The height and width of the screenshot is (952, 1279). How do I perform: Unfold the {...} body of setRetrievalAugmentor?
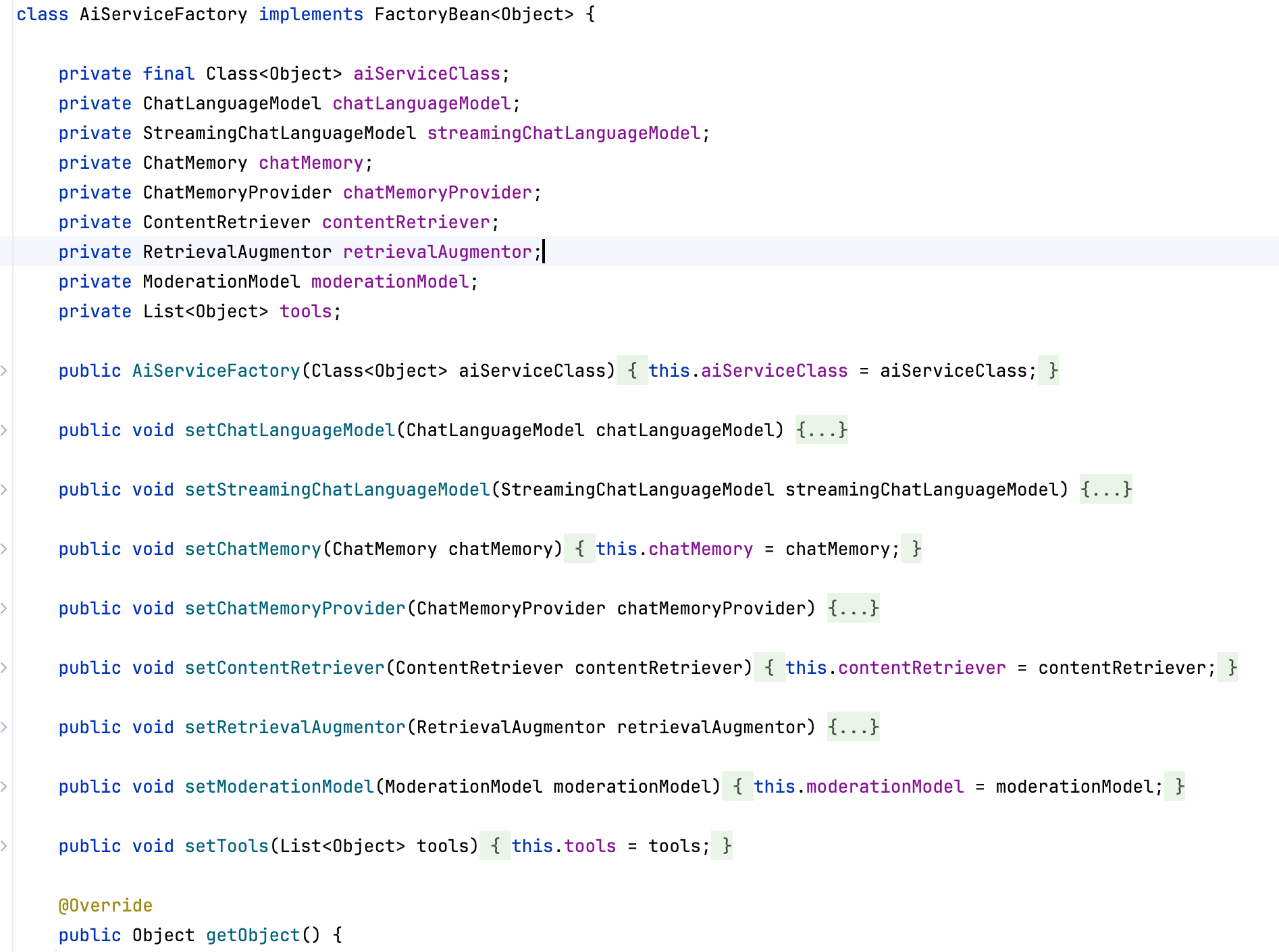pyautogui.click(x=854, y=727)
